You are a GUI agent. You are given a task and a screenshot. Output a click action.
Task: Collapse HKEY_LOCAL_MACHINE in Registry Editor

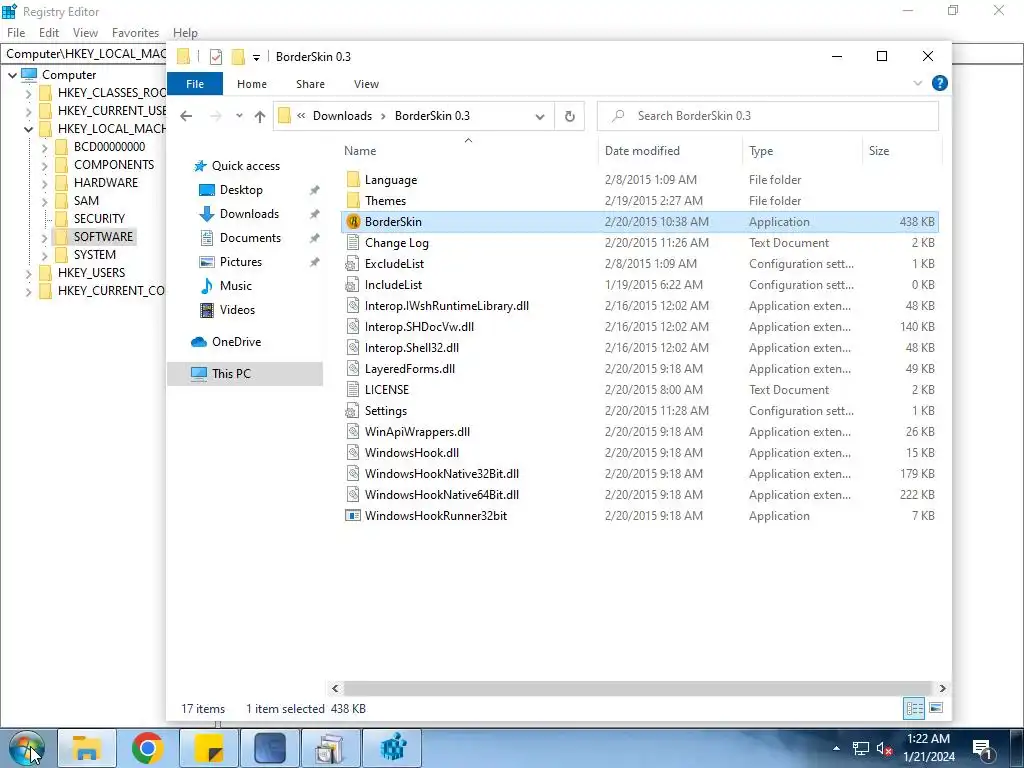(28, 129)
